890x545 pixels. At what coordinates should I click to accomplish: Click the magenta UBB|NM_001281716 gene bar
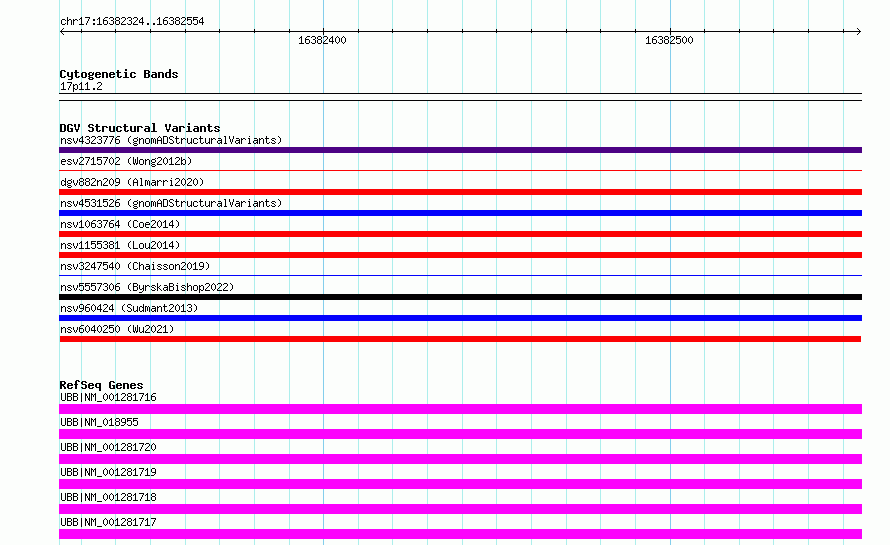click(x=460, y=409)
